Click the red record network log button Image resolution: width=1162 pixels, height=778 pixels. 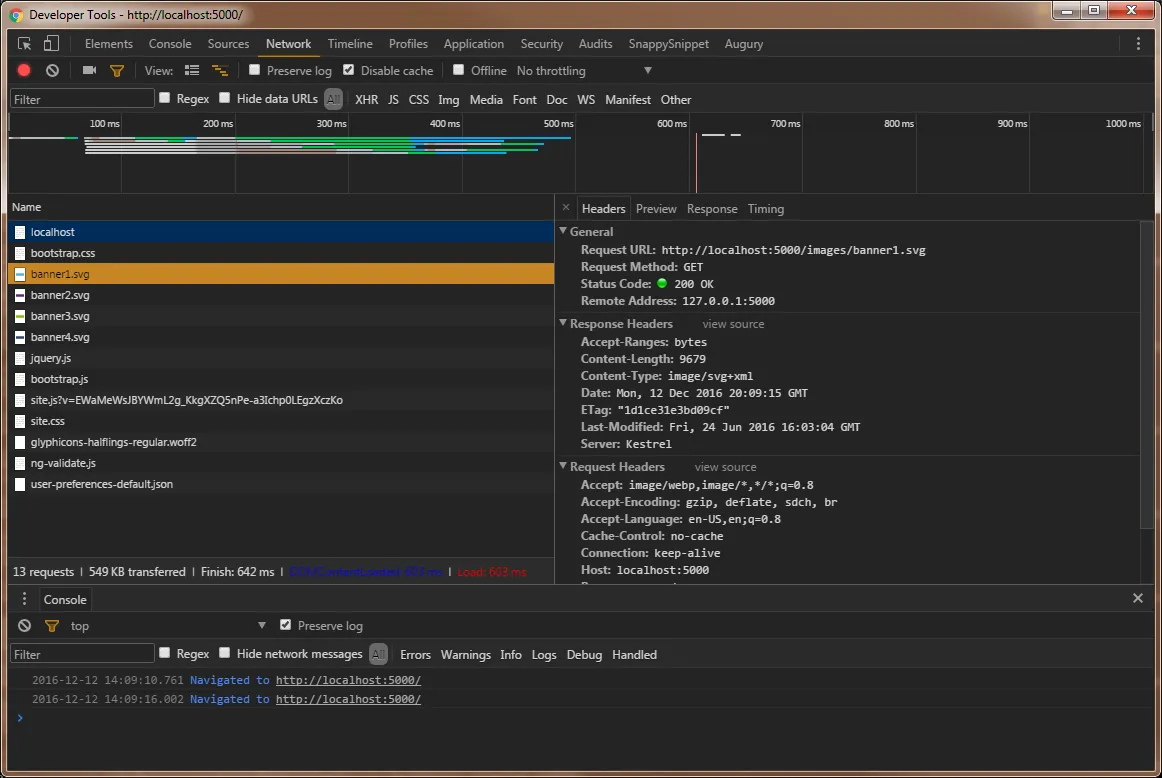tap(24, 71)
